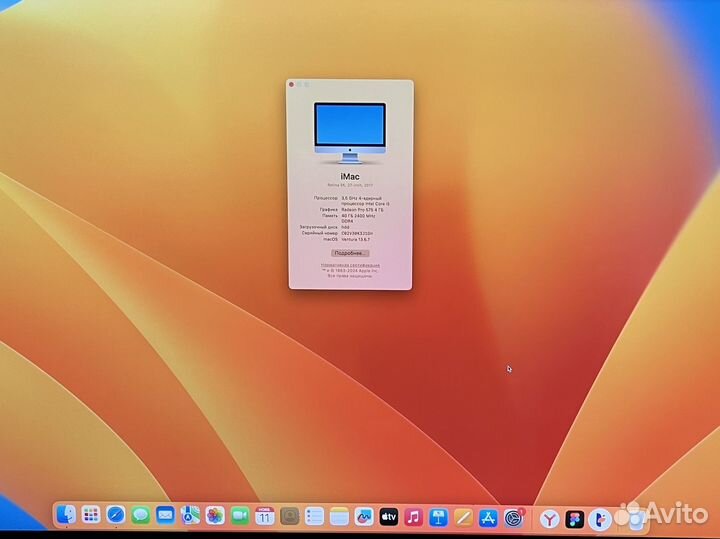Open the white round app right of Figma
The image size is (720, 539).
(600, 520)
